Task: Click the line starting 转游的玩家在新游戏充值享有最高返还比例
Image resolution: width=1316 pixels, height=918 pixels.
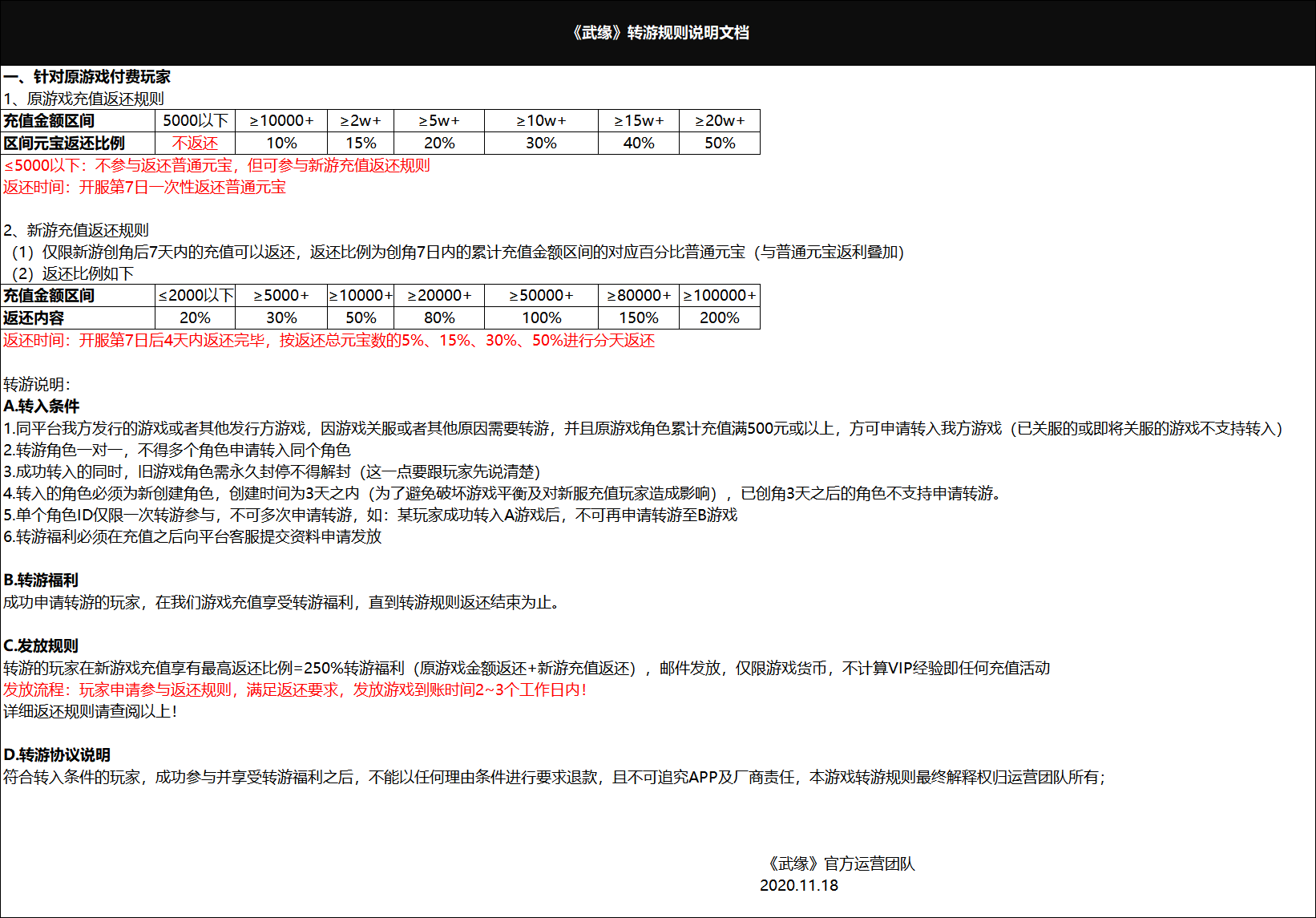Action: 527,668
